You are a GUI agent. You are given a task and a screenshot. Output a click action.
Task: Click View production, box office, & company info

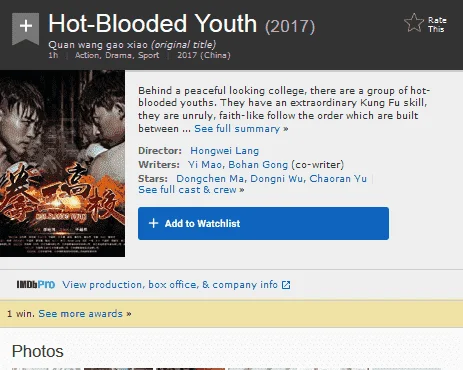point(170,285)
